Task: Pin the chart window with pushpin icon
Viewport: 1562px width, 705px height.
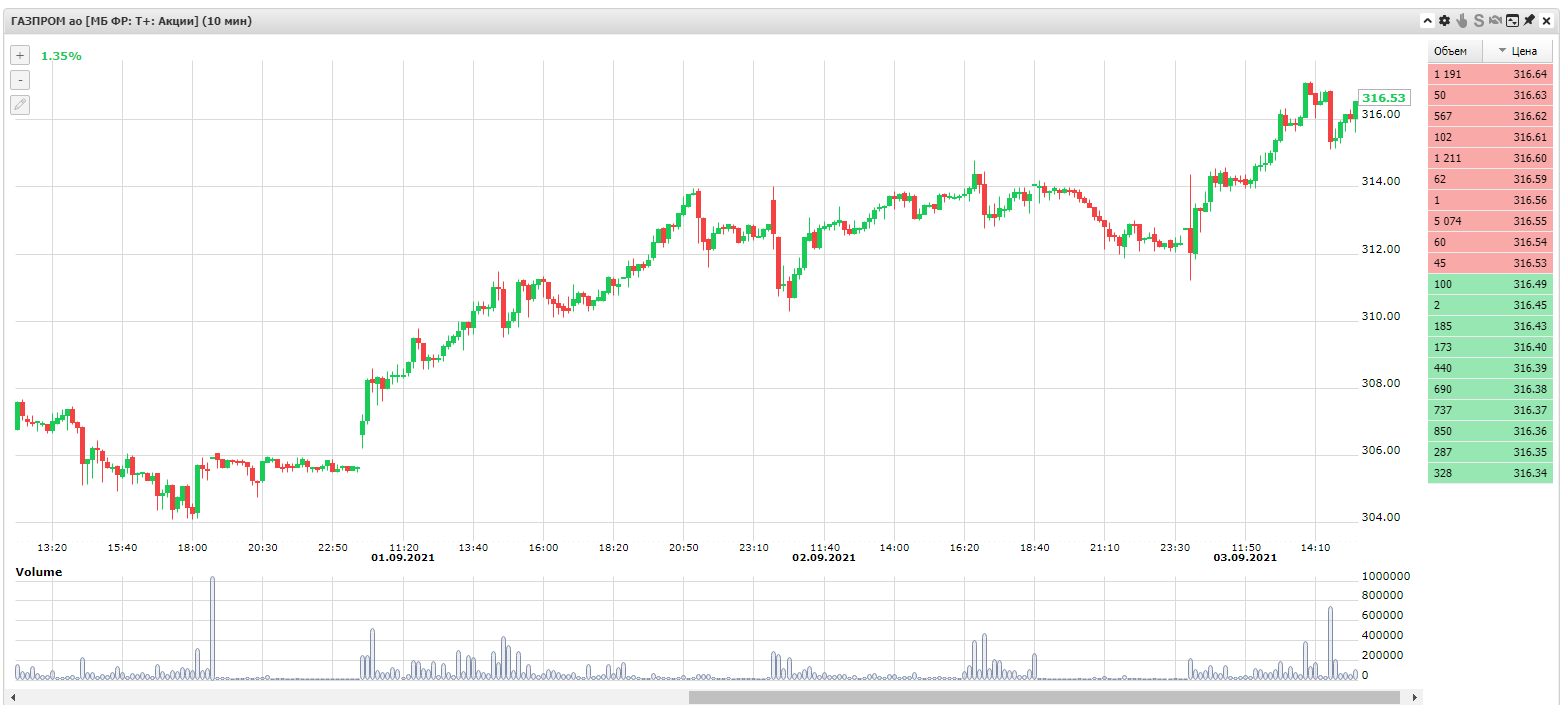Action: [1529, 20]
